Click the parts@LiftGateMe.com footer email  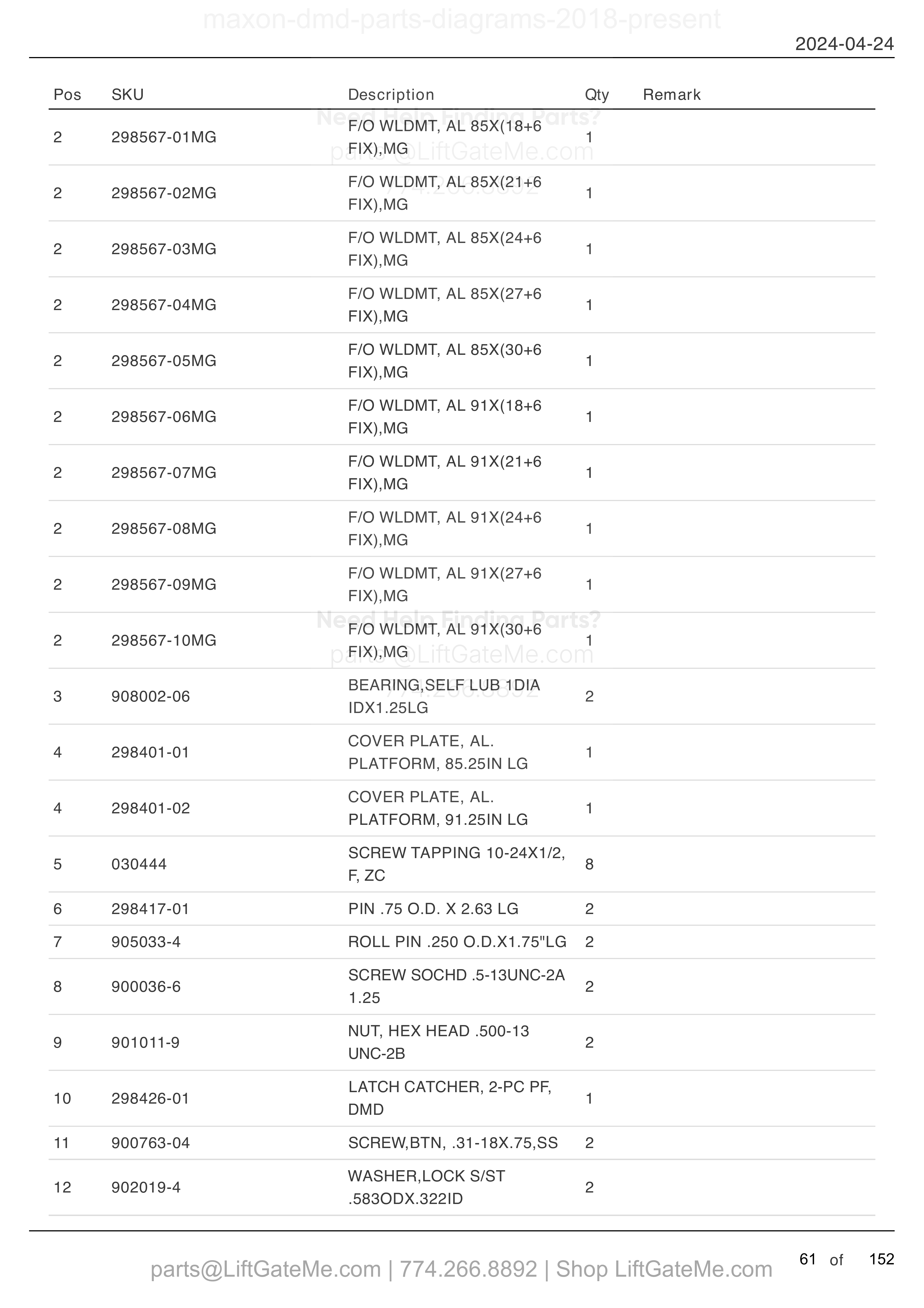click(266, 1269)
